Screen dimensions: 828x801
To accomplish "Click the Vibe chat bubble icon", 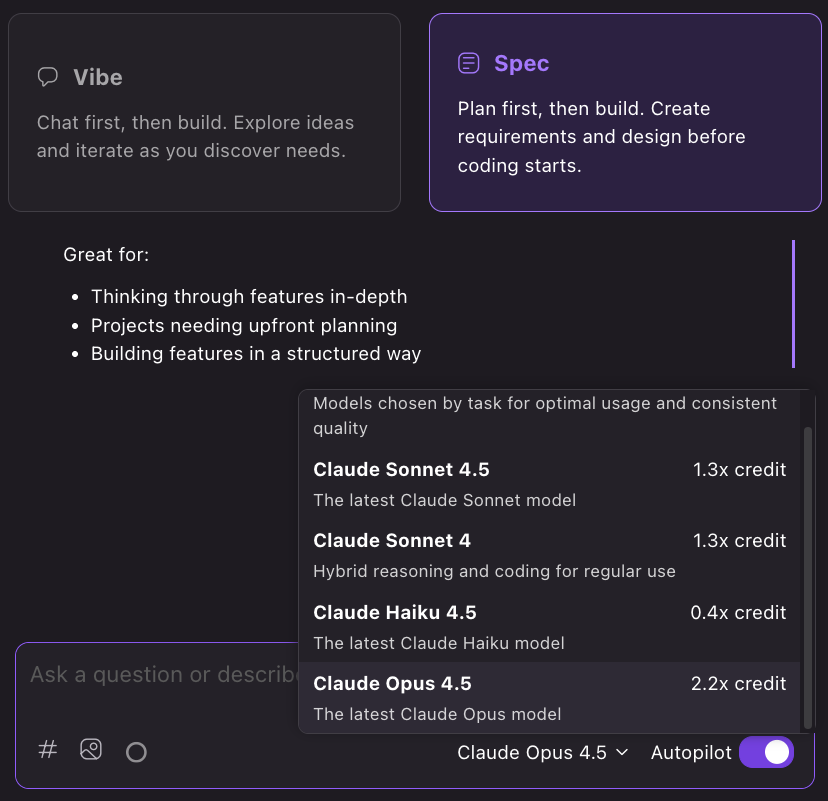I will [x=48, y=77].
